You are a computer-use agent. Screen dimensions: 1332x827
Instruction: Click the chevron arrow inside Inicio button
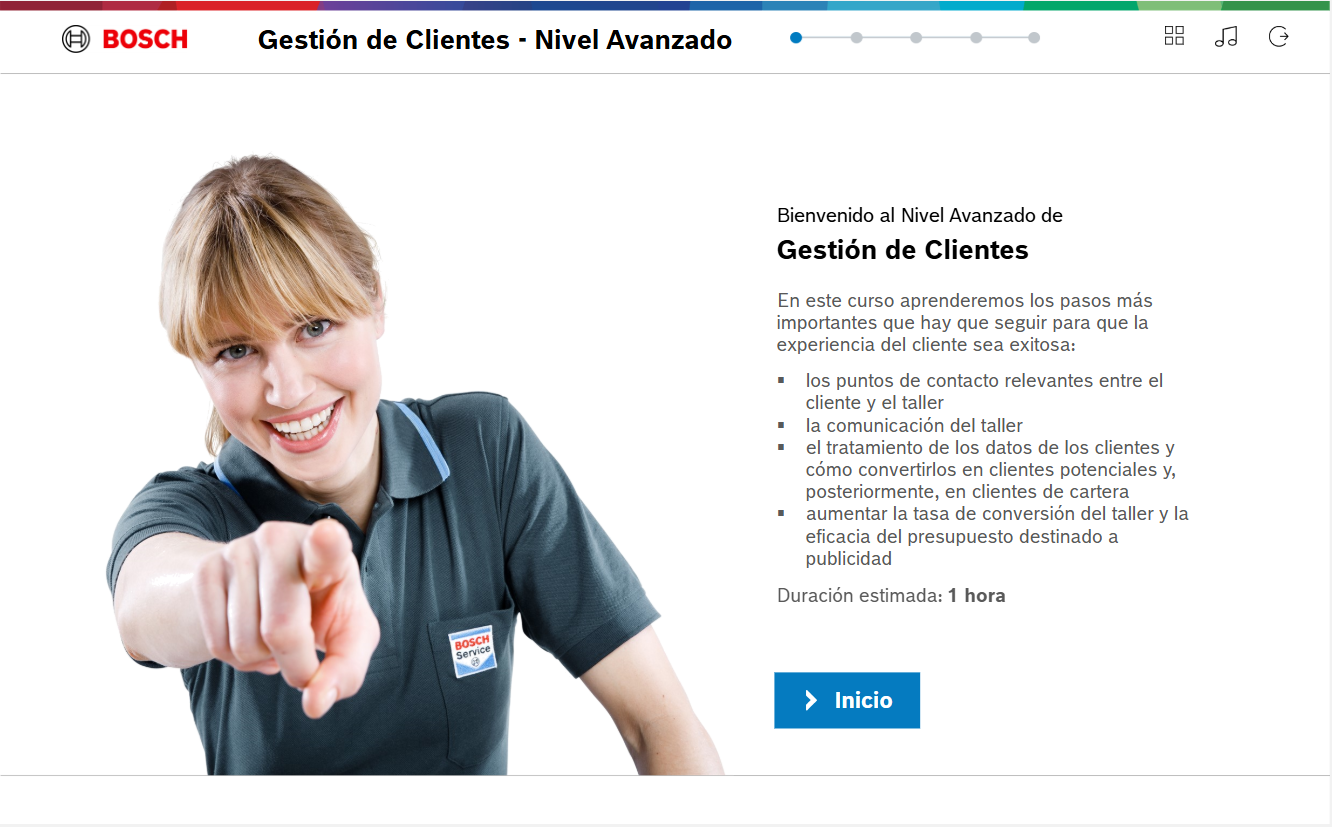click(x=811, y=700)
